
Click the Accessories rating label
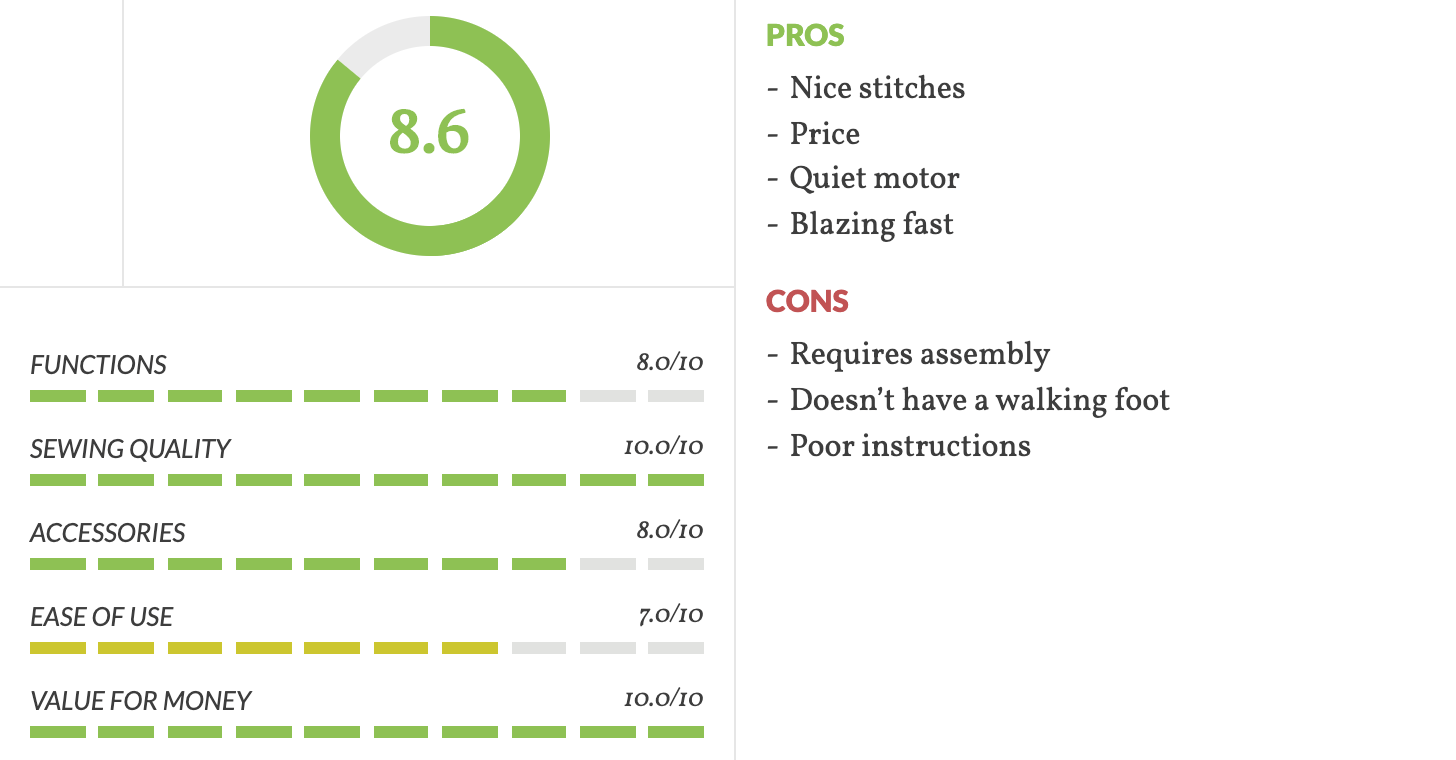pos(108,533)
